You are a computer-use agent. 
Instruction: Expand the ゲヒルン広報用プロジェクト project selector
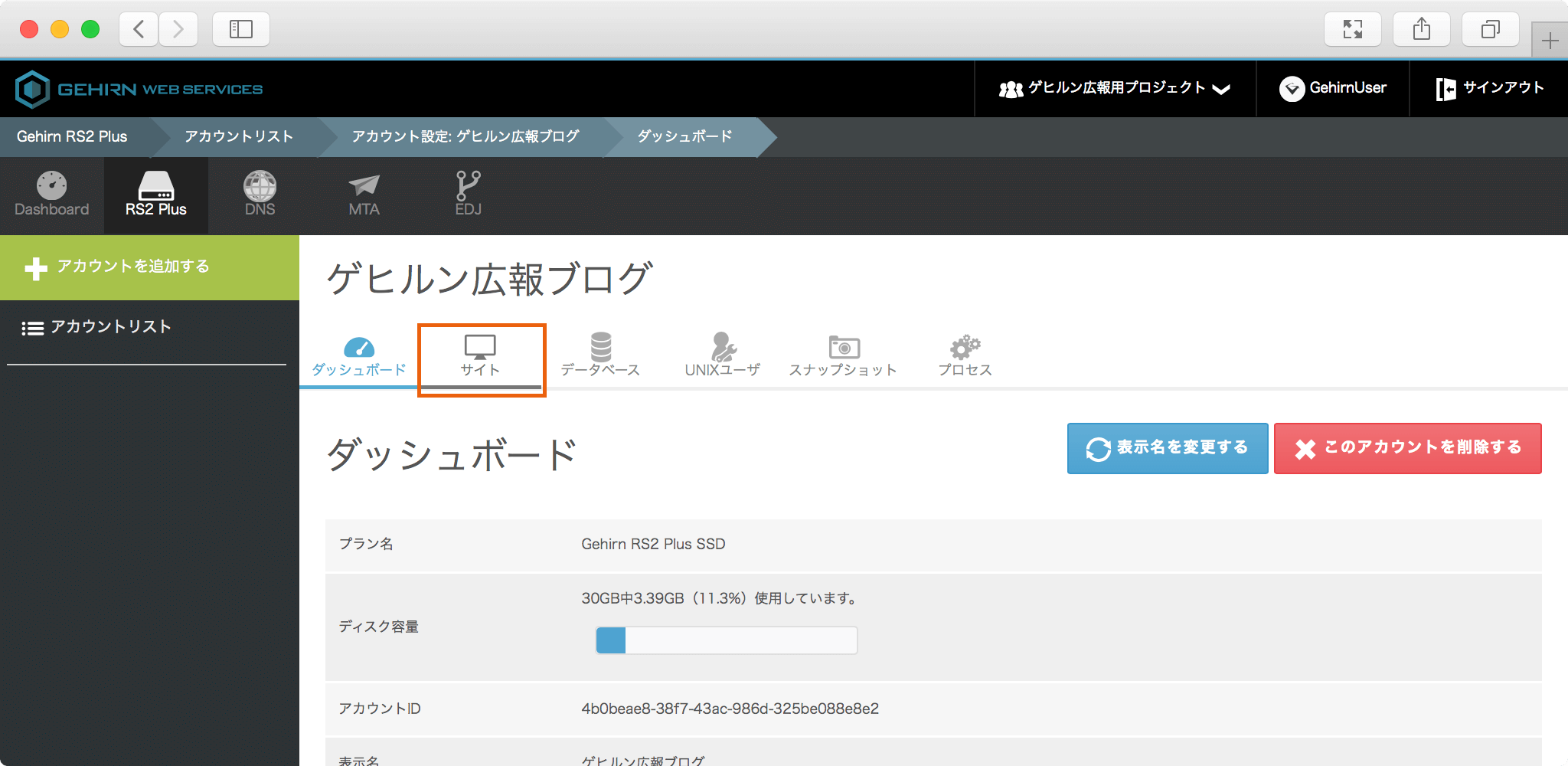1114,88
